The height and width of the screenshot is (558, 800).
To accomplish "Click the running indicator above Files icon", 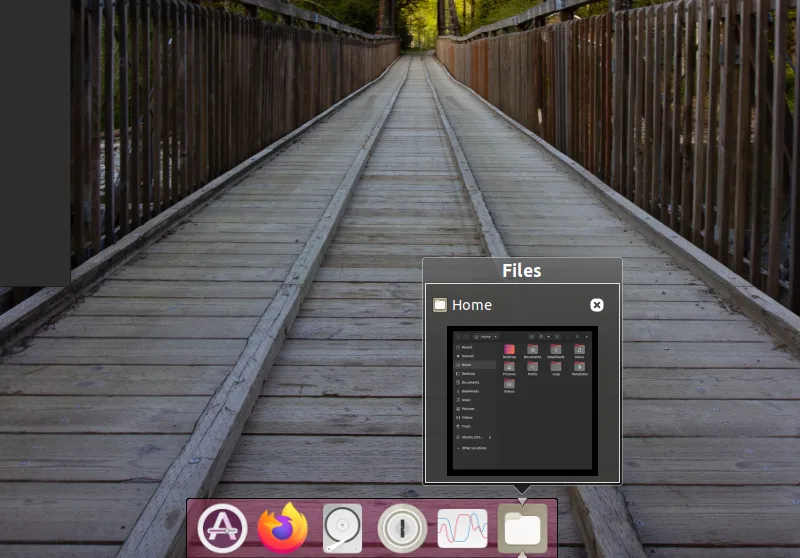I will pyautogui.click(x=522, y=501).
